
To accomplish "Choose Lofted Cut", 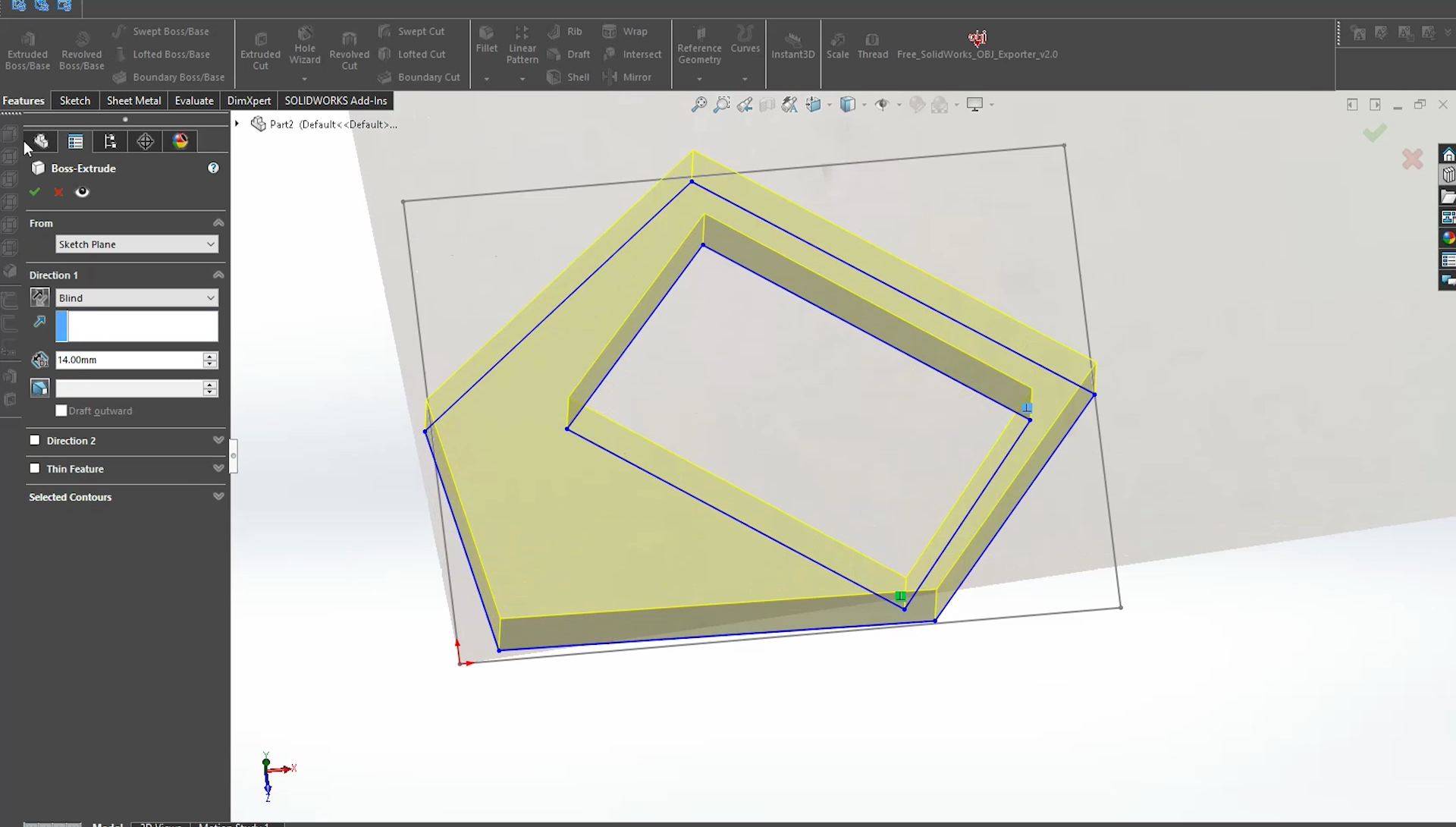I will pyautogui.click(x=412, y=54).
